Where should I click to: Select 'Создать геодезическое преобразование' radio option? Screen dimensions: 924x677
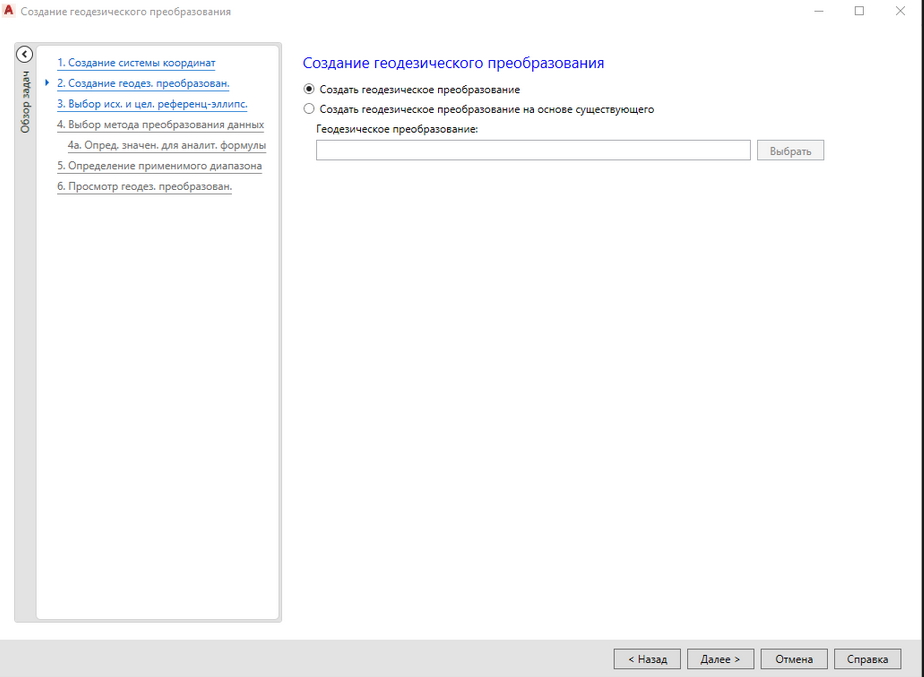(x=309, y=89)
